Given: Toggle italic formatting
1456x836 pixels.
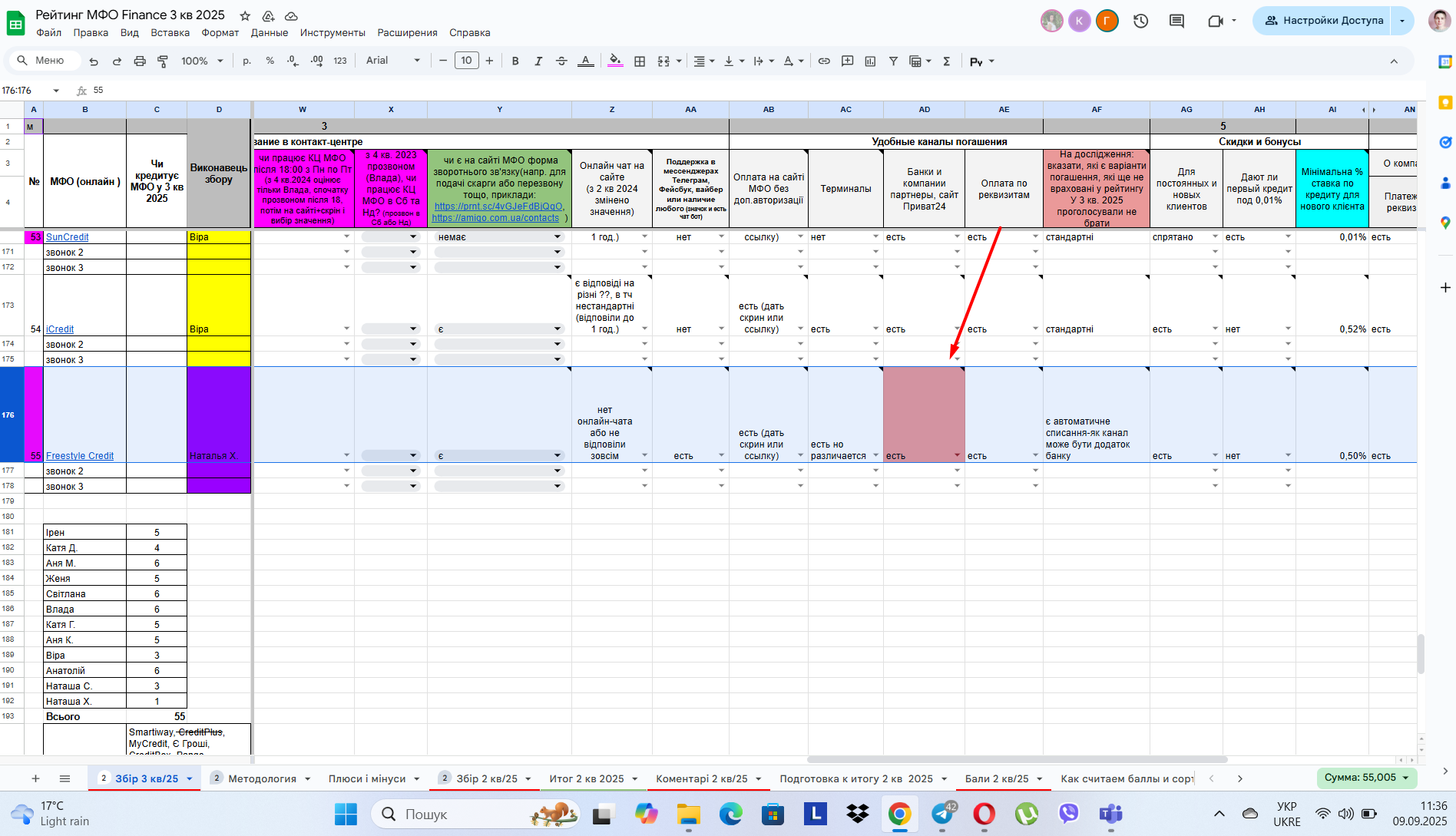Looking at the screenshot, I should click(x=538, y=61).
